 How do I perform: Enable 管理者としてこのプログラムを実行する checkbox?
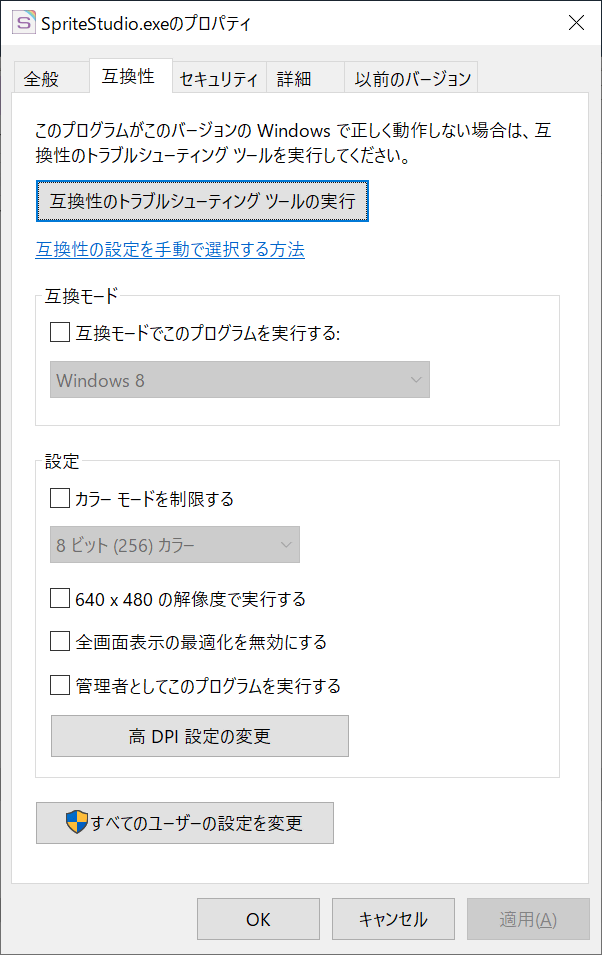point(60,685)
